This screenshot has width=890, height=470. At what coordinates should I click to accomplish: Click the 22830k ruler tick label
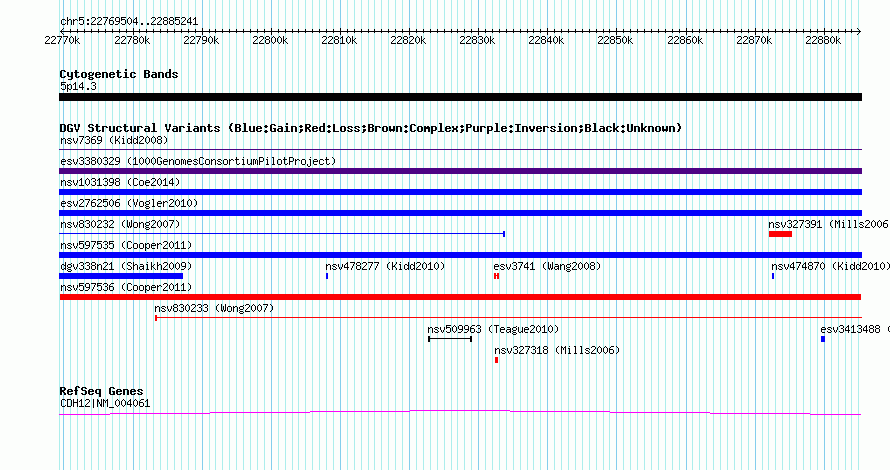coord(477,40)
